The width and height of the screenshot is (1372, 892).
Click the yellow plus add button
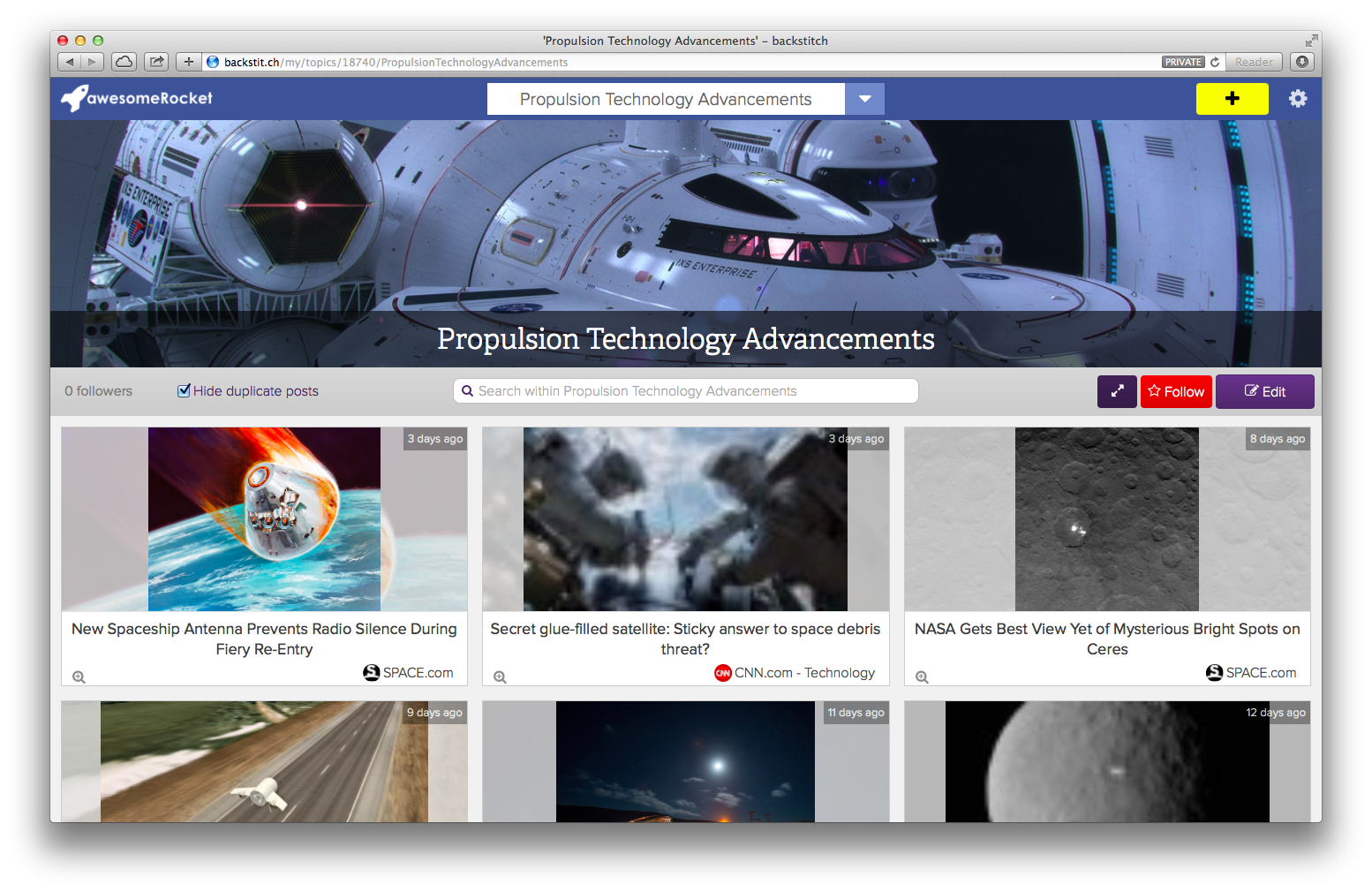coord(1232,99)
